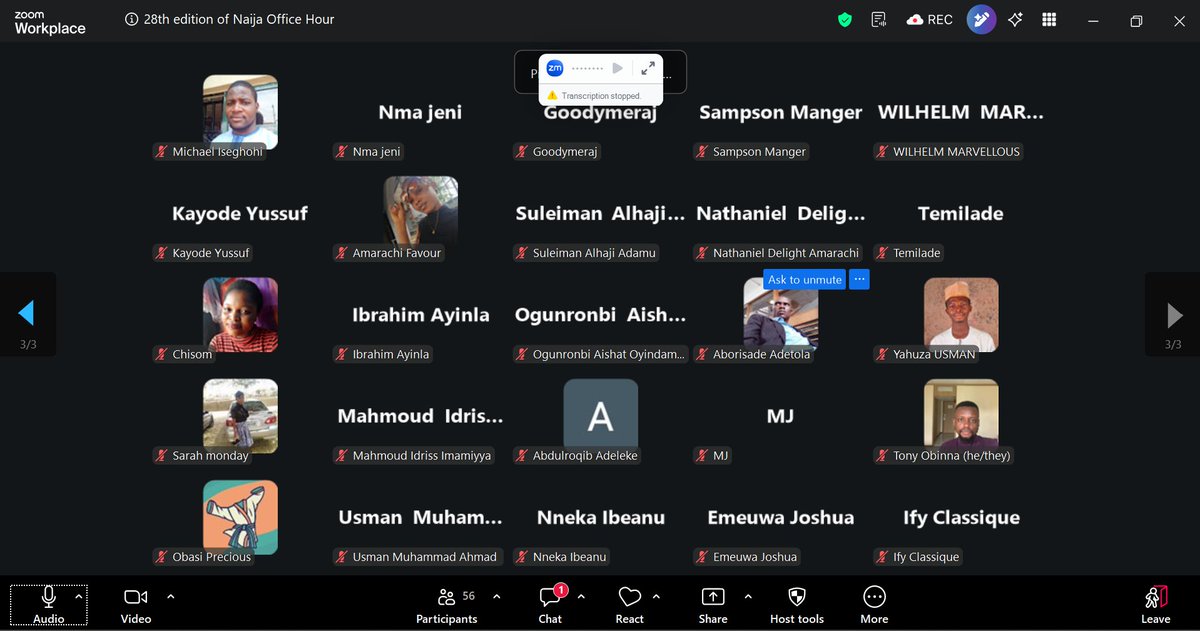This screenshot has width=1200, height=631.
Task: Click the Share screen button
Action: [713, 604]
